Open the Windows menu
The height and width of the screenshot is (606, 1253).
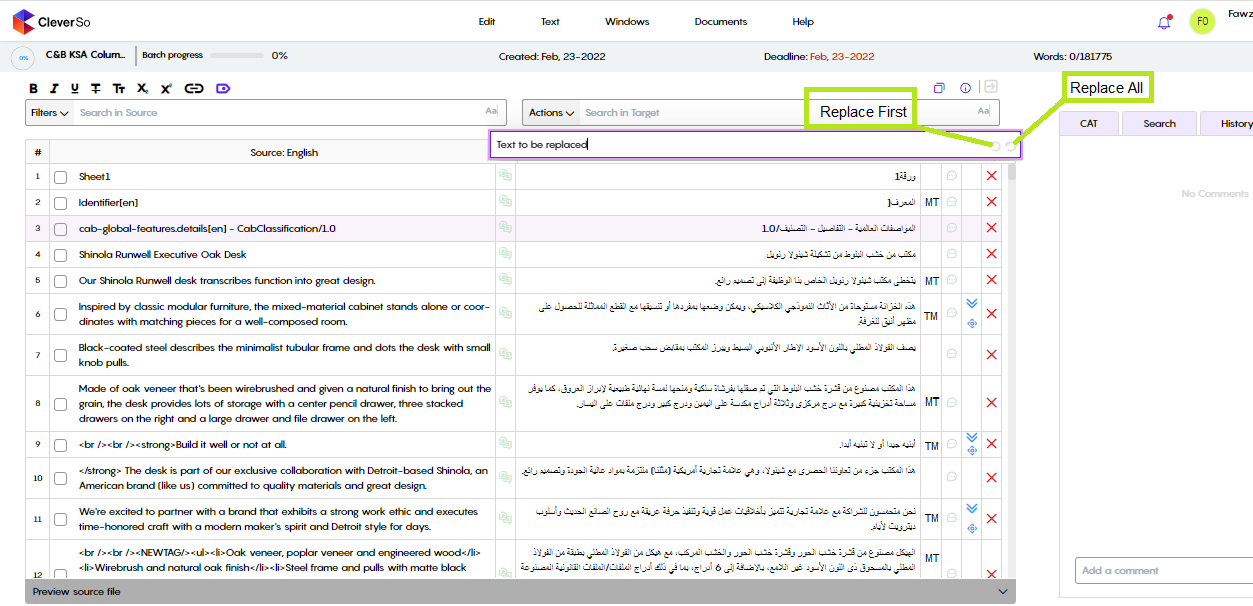pyautogui.click(x=627, y=22)
